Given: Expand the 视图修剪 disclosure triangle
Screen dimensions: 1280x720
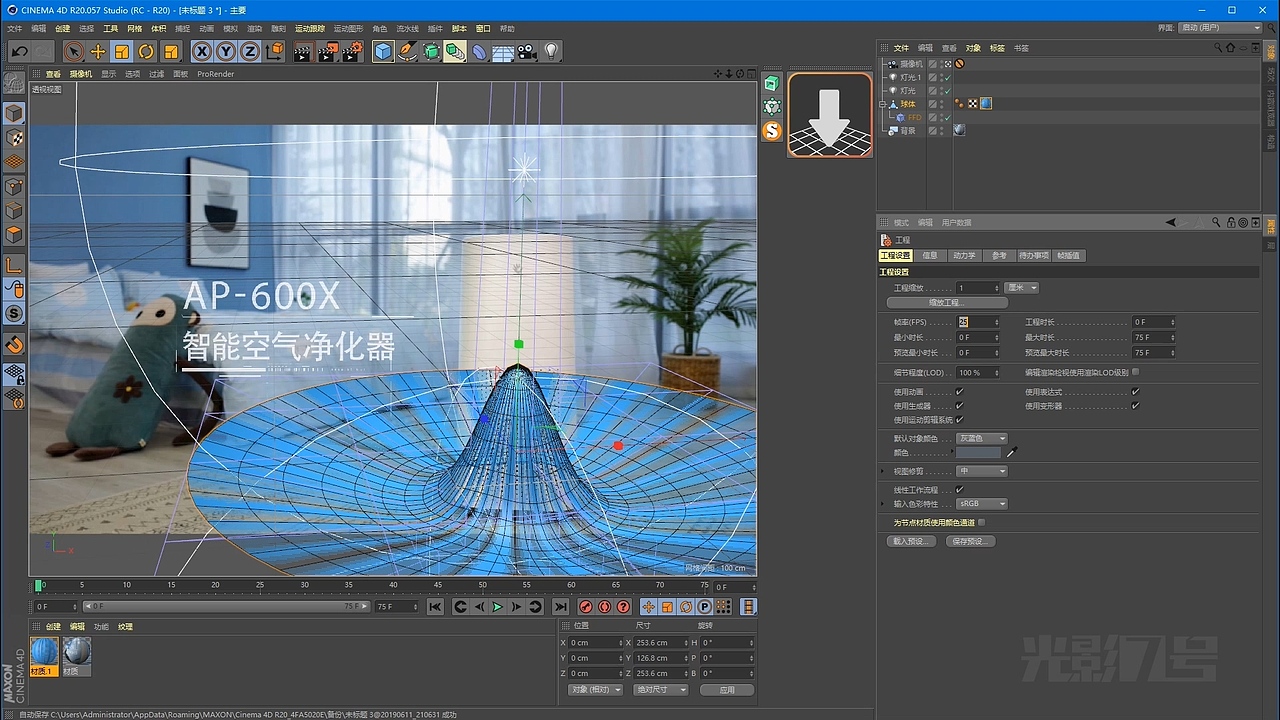Looking at the screenshot, I should click(x=882, y=471).
